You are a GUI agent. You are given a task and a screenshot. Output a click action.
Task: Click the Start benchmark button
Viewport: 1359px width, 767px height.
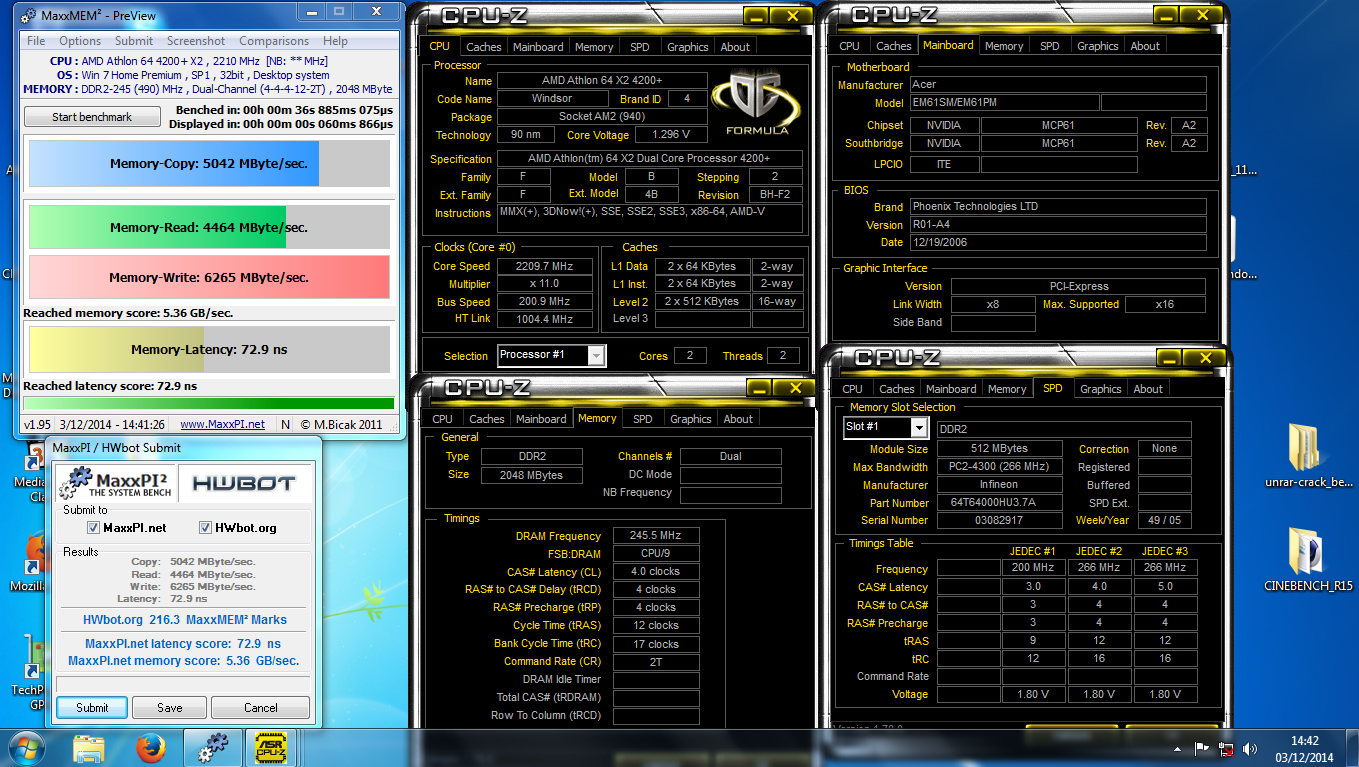(92, 117)
